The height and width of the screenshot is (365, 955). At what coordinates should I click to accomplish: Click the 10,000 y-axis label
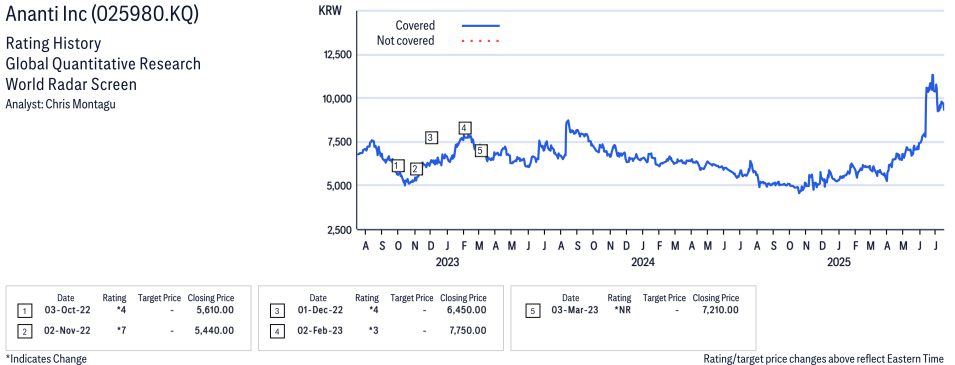[x=336, y=99]
